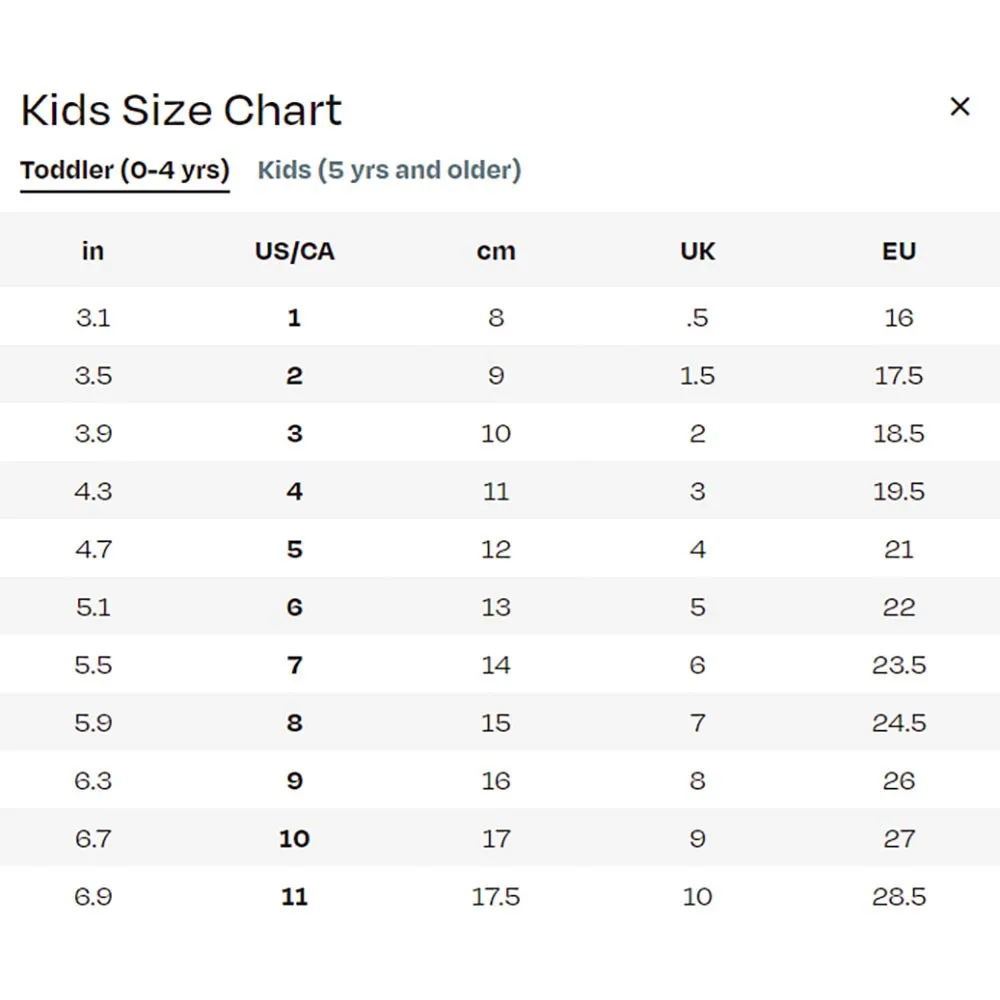Viewport: 1000px width, 1000px height.
Task: Click the 3.1 inch cell
Action: click(x=93, y=318)
